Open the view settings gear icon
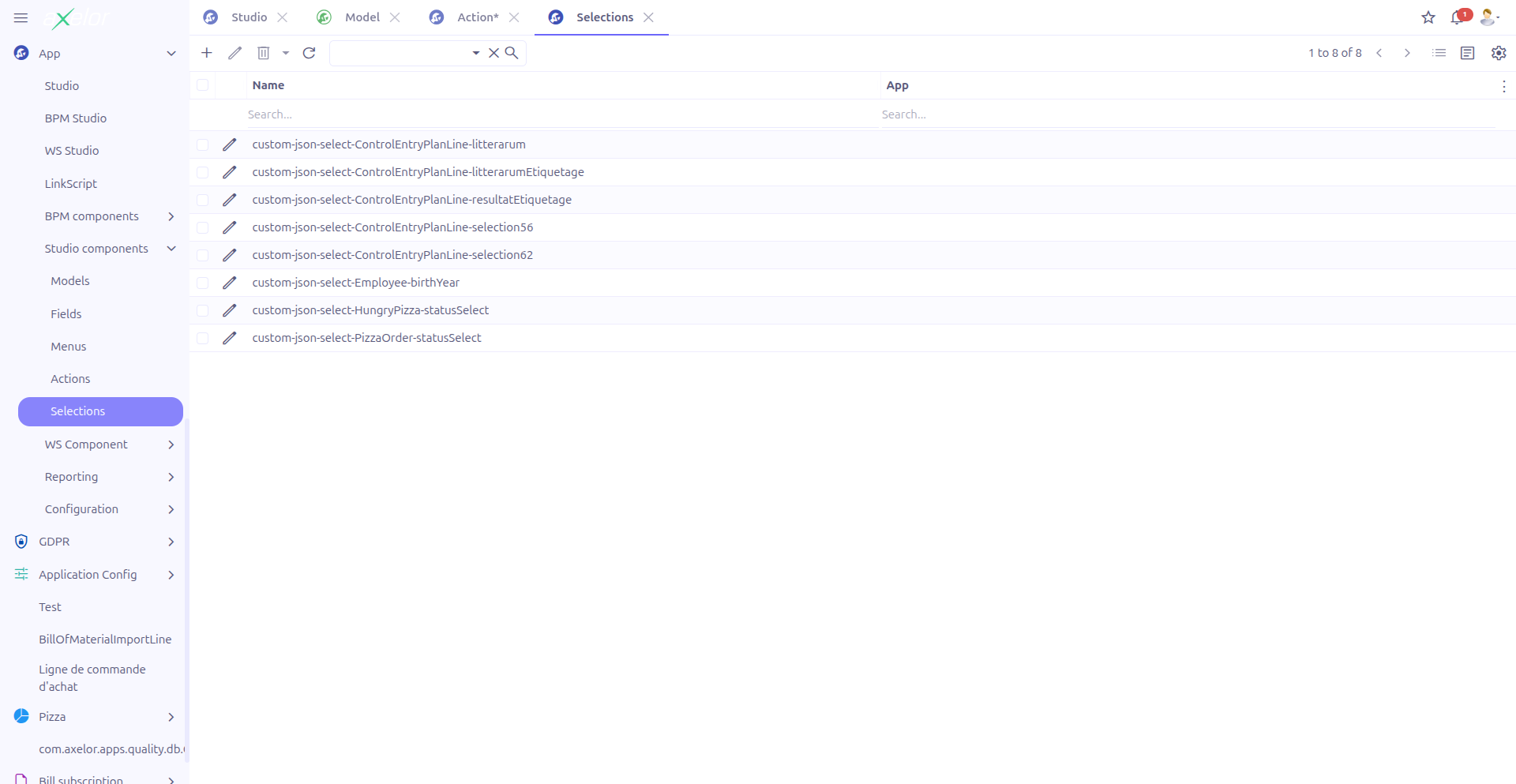This screenshot has height=784, width=1516. [1499, 53]
